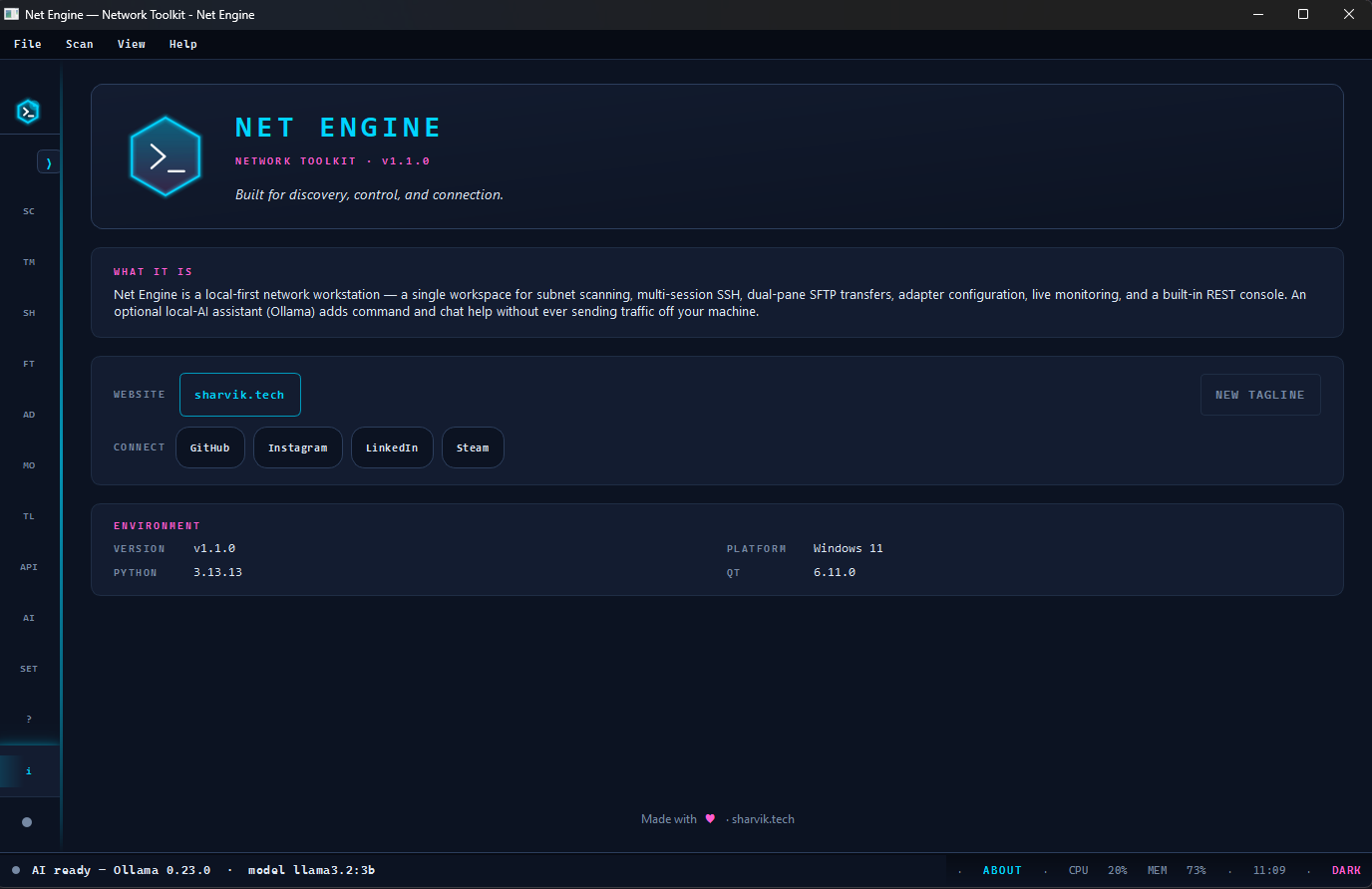Open the GitHub connect link
This screenshot has width=1372, height=889.
pyautogui.click(x=210, y=447)
